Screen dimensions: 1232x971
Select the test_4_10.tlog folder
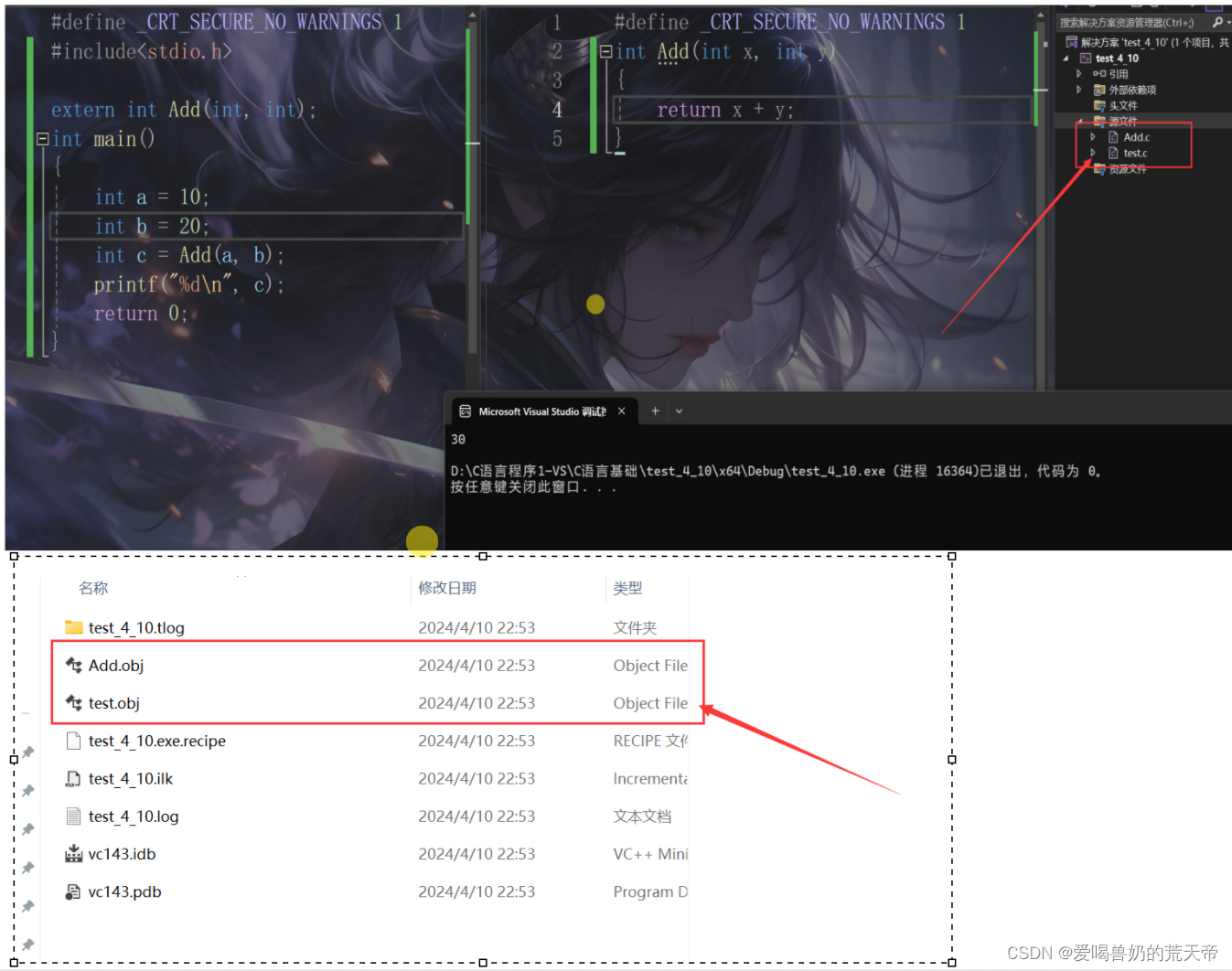click(136, 628)
